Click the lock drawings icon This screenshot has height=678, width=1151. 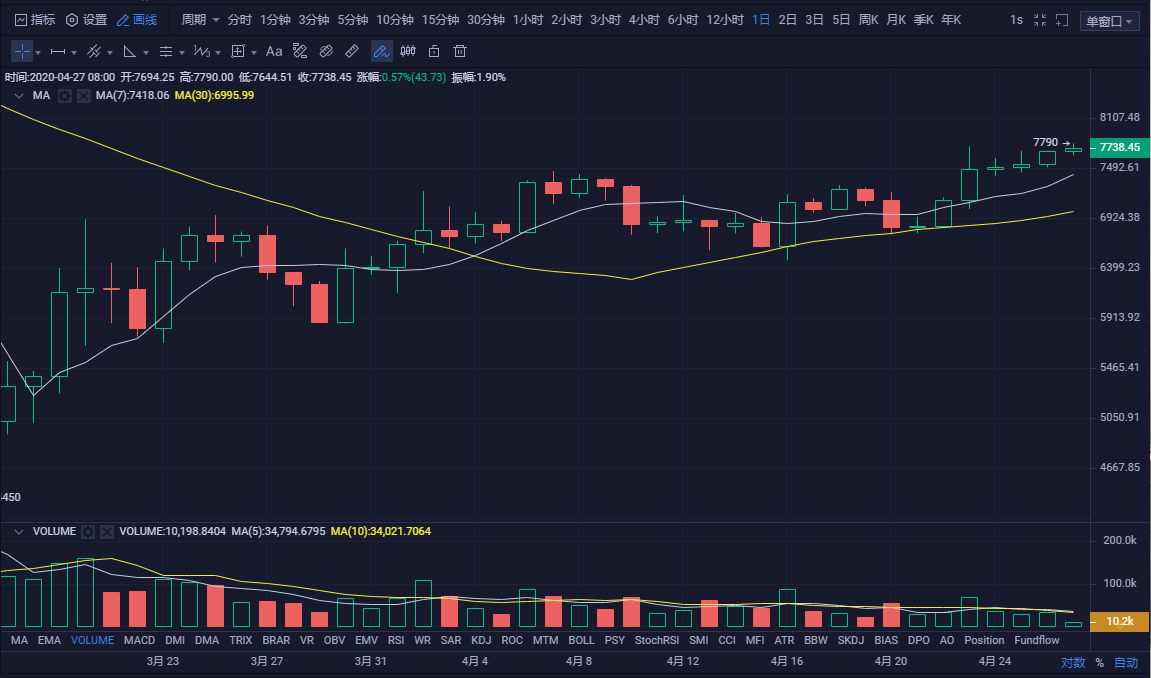pyautogui.click(x=435, y=51)
